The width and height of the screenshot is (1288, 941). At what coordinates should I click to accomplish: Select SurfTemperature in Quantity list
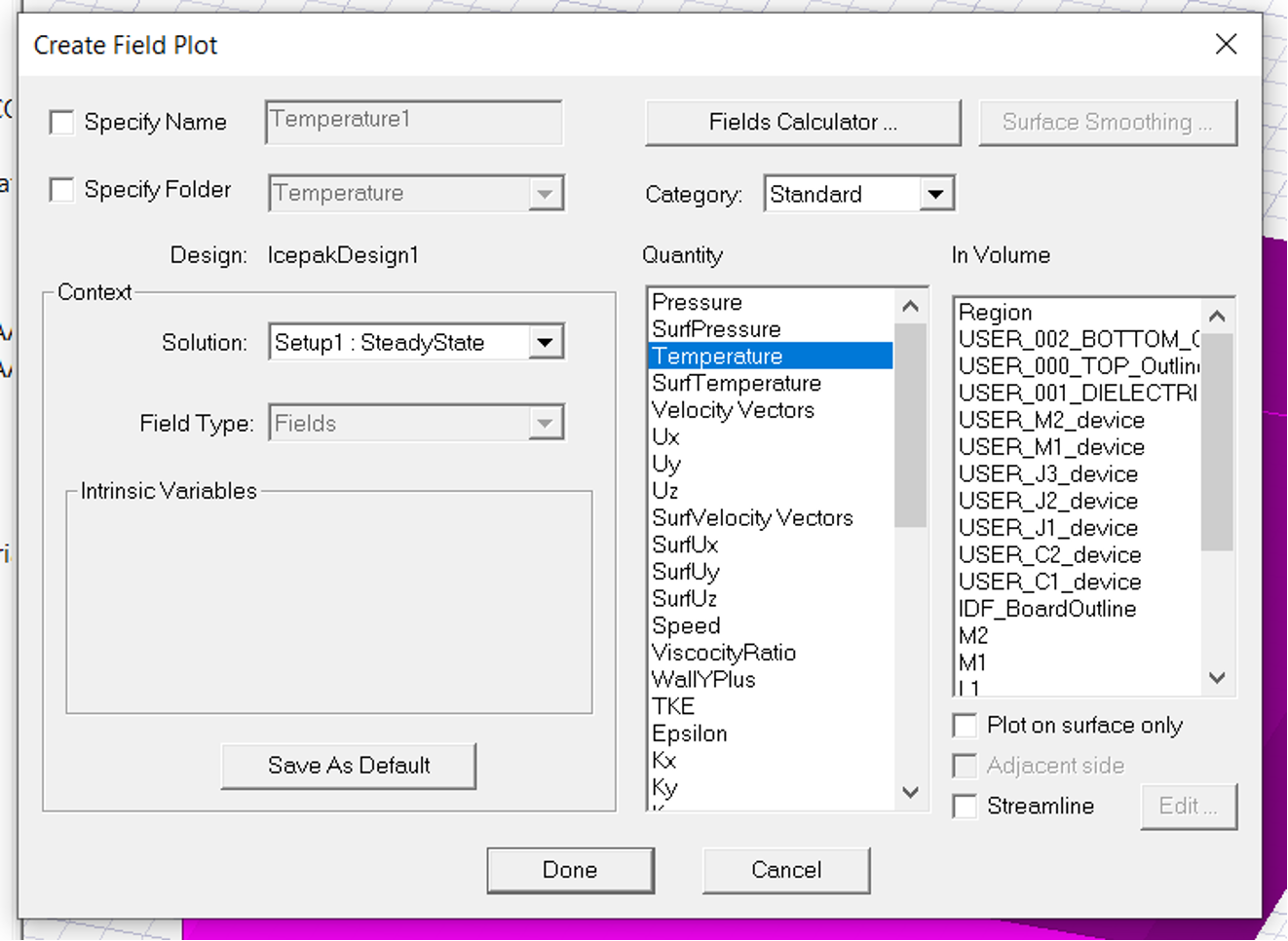tap(737, 384)
